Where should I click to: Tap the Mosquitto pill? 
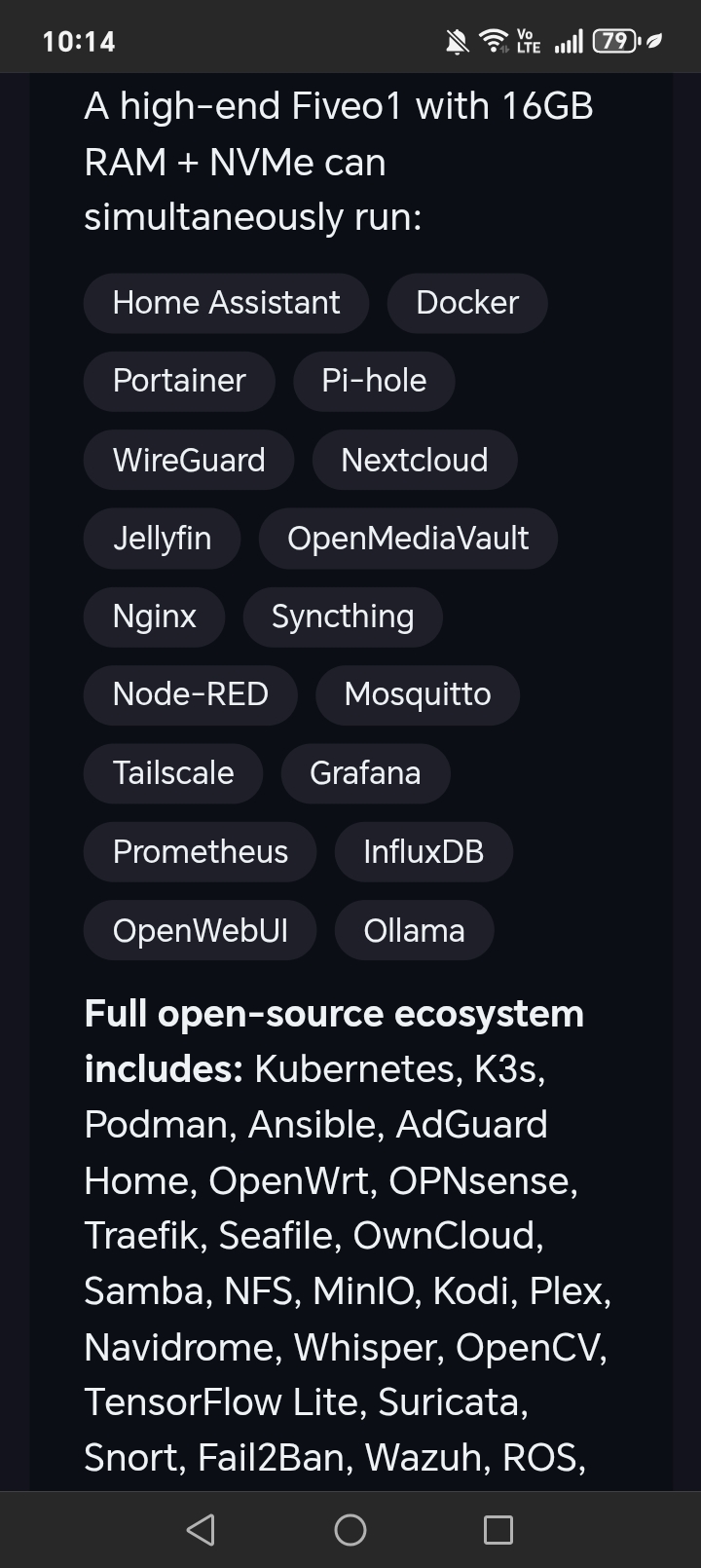click(x=418, y=694)
